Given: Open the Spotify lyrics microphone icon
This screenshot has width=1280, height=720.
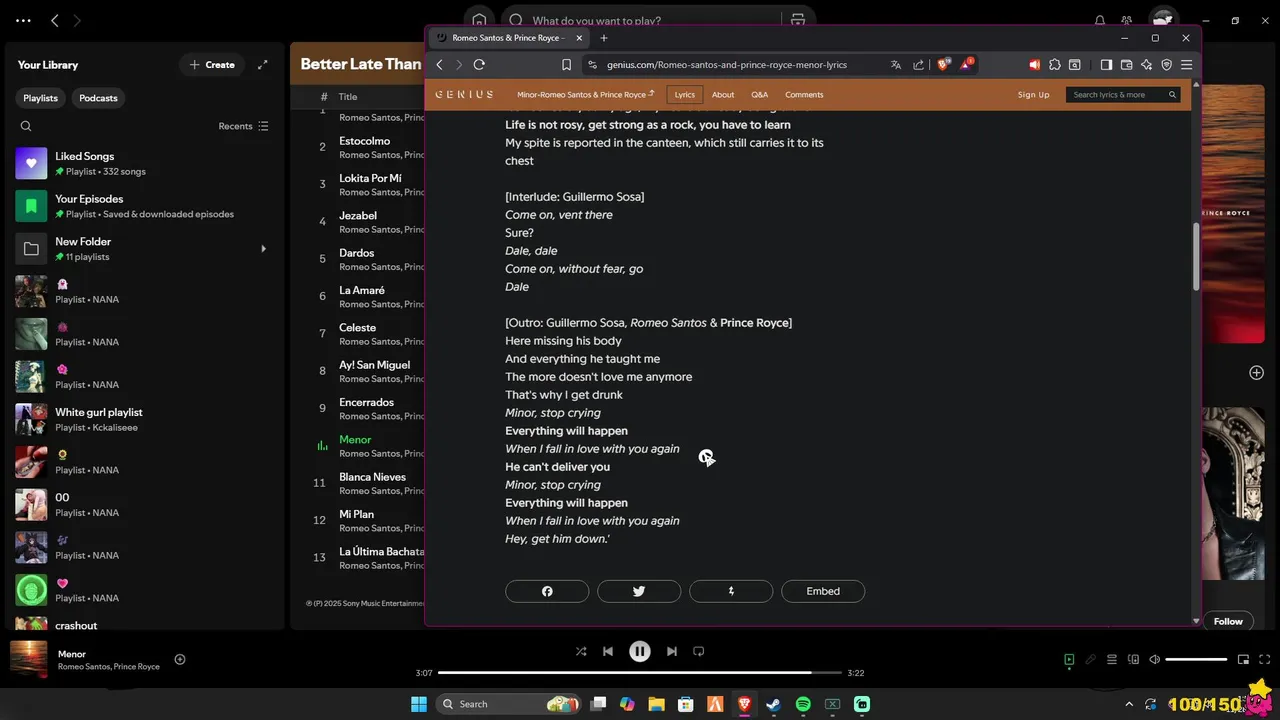Looking at the screenshot, I should pos(1091,659).
